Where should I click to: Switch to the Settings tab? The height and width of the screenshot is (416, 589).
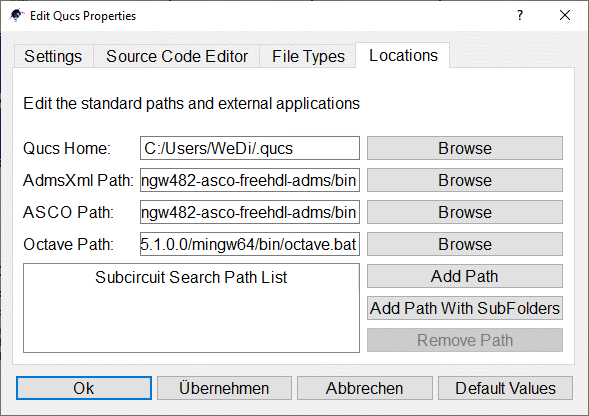point(53,56)
